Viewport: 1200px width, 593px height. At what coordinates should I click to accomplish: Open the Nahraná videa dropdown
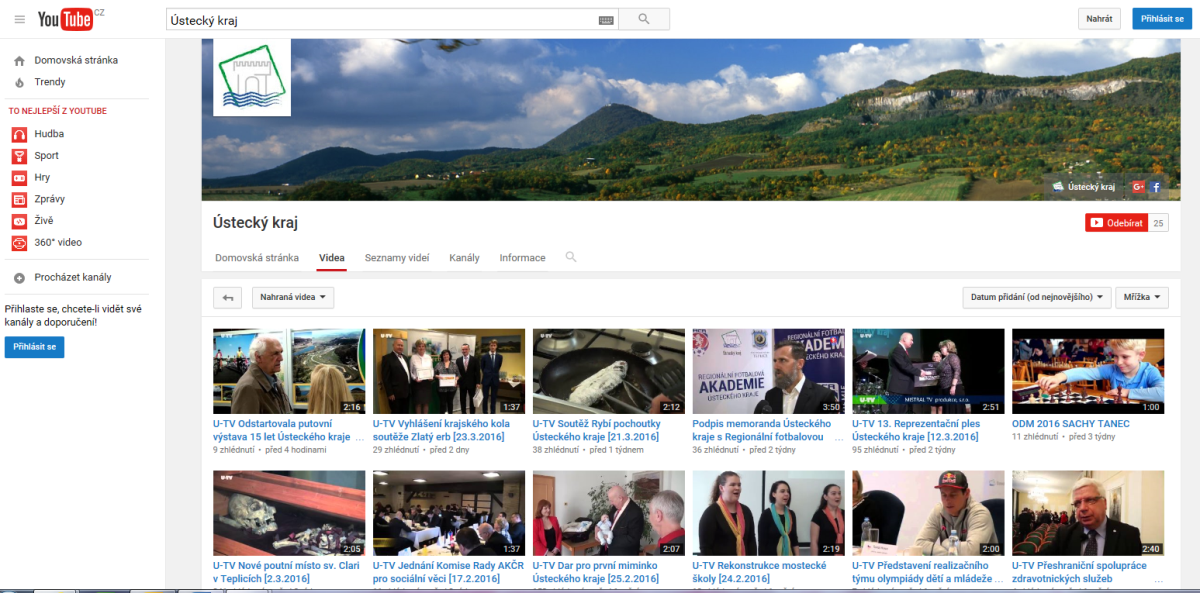click(293, 297)
